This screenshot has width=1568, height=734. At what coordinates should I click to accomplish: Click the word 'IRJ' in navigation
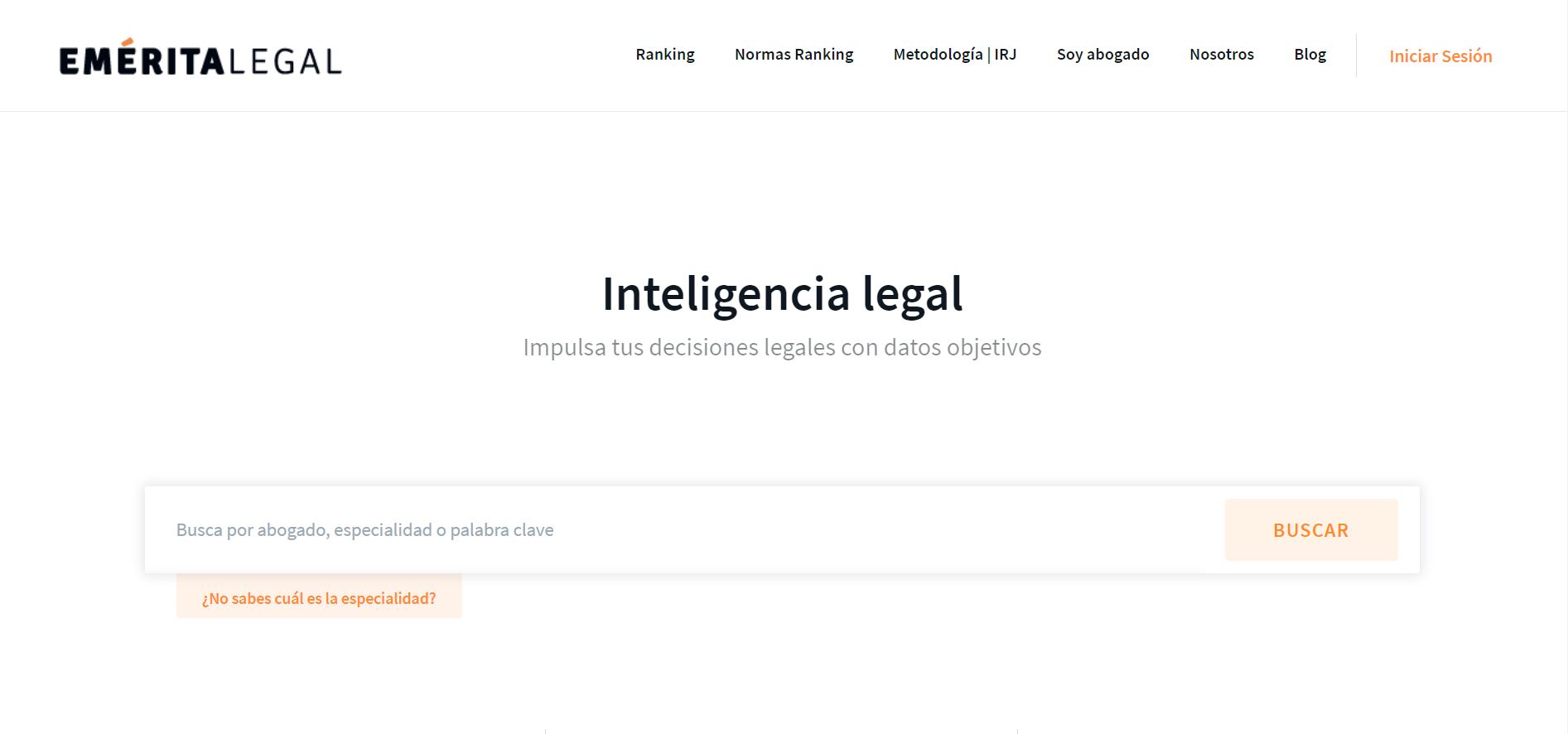point(1006,55)
